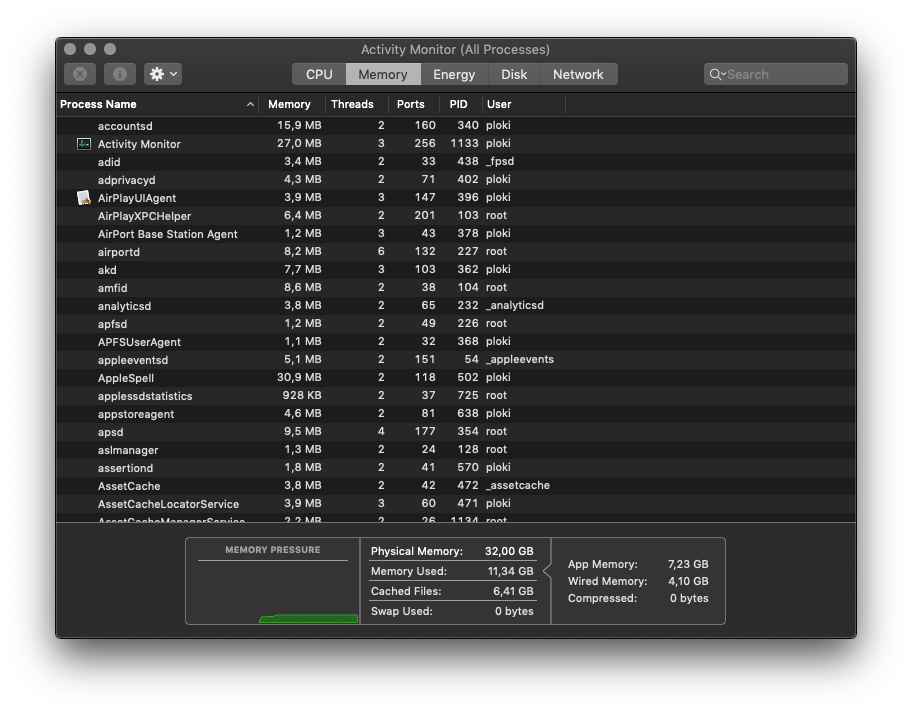Click the Compressed 0 bytes entry
The width and height of the screenshot is (912, 712).
tap(638, 598)
